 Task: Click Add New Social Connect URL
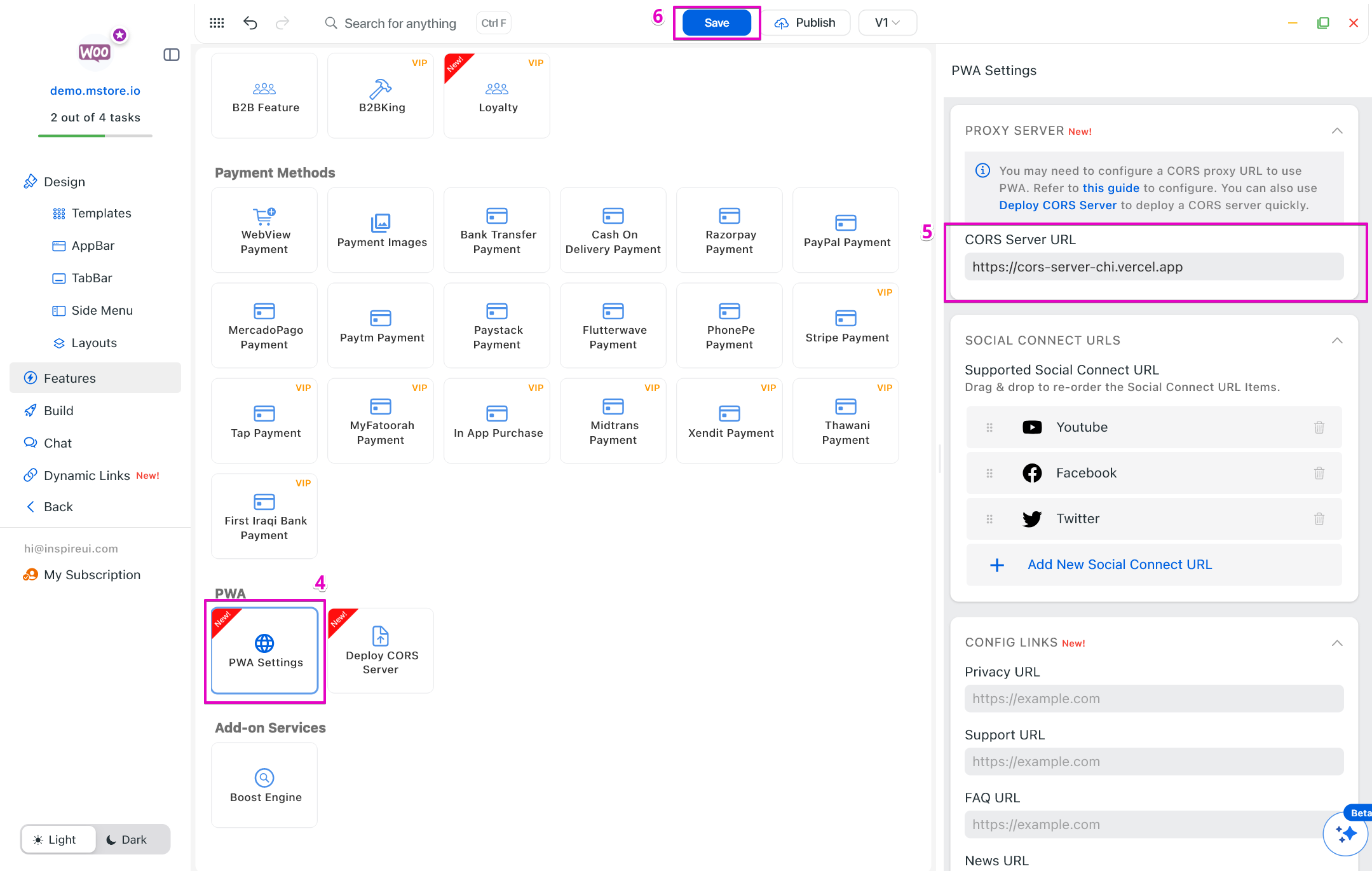click(x=1119, y=565)
